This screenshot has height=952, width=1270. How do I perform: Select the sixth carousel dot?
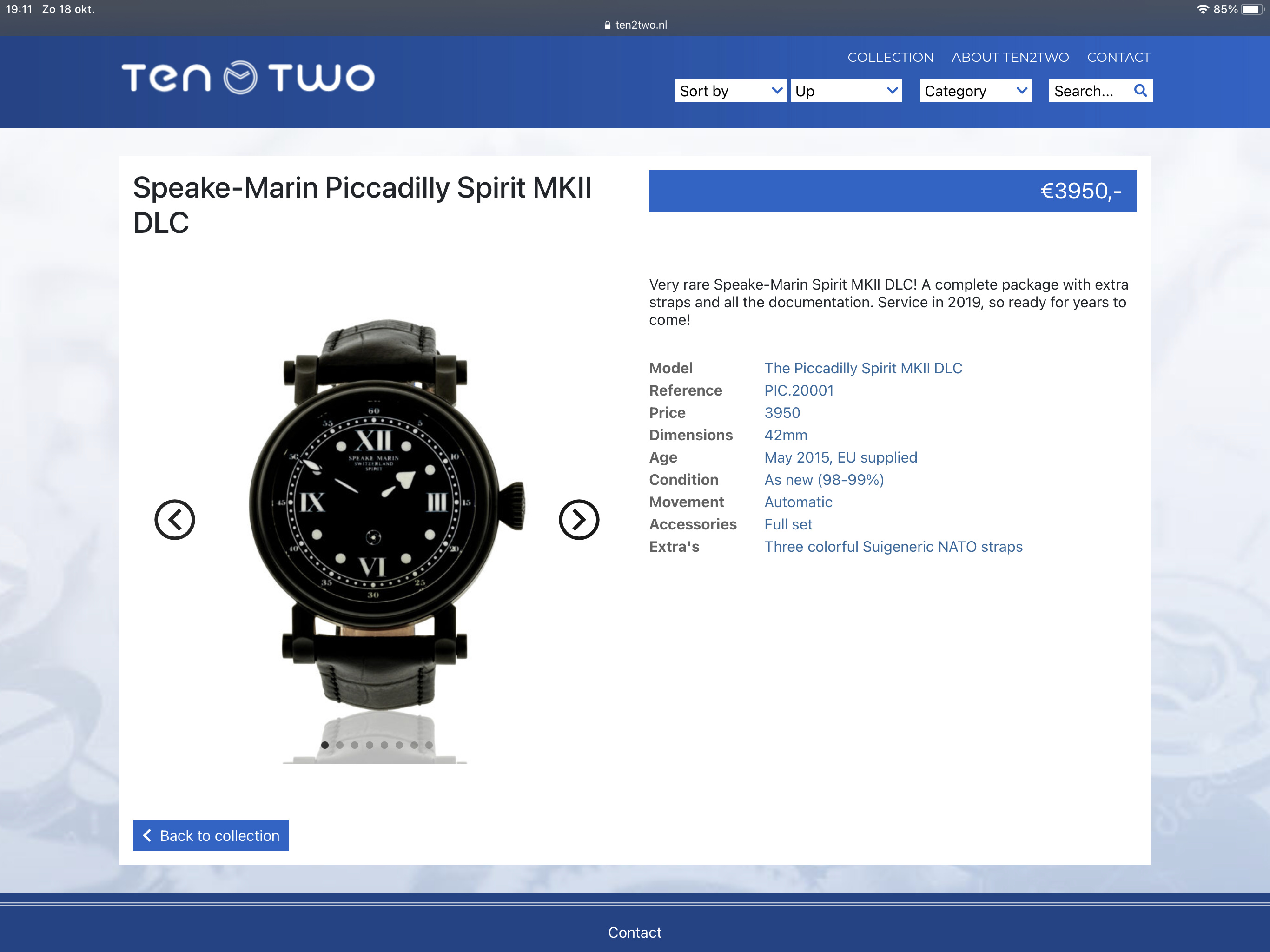click(x=400, y=745)
